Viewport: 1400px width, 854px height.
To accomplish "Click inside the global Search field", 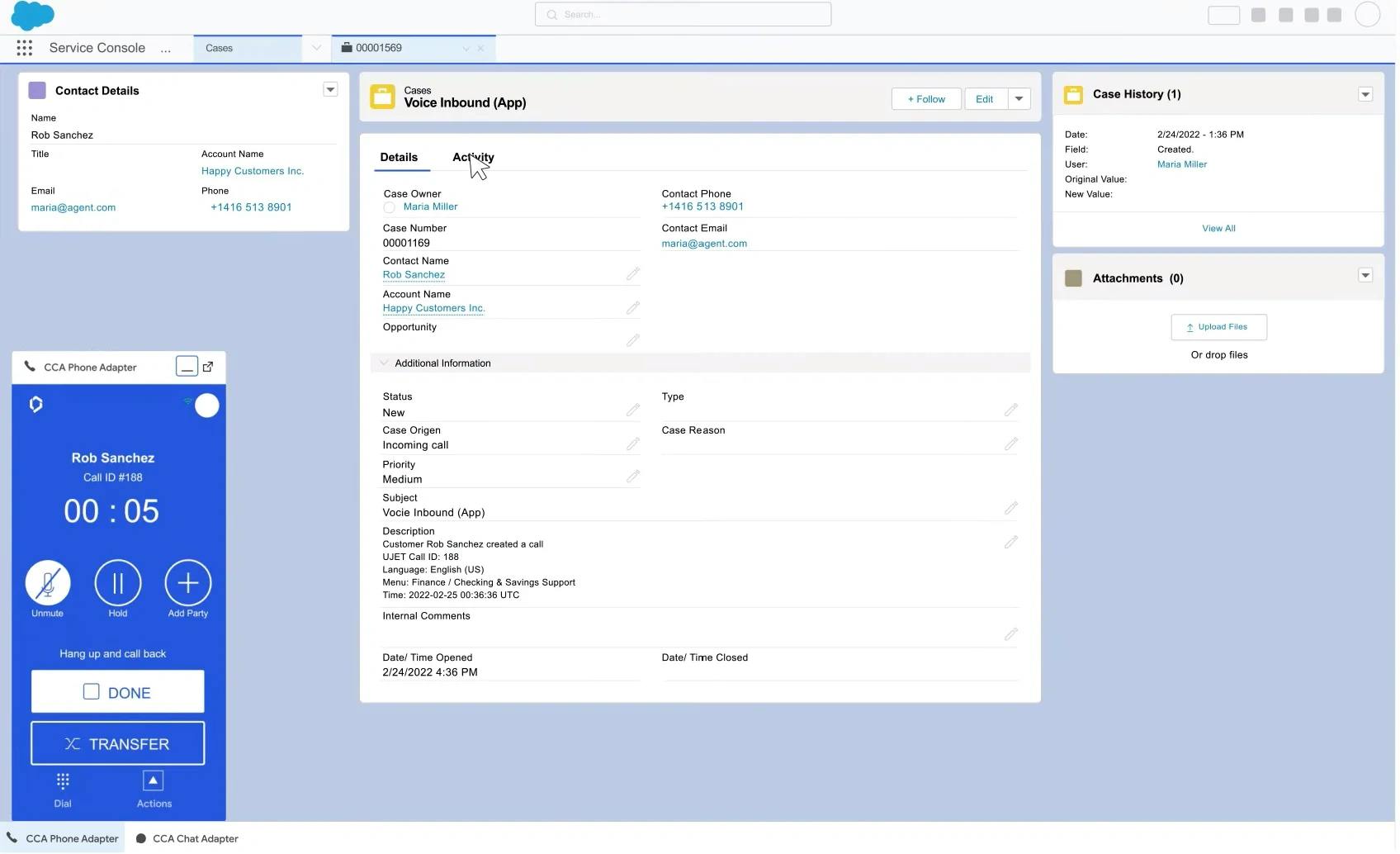I will (x=683, y=14).
